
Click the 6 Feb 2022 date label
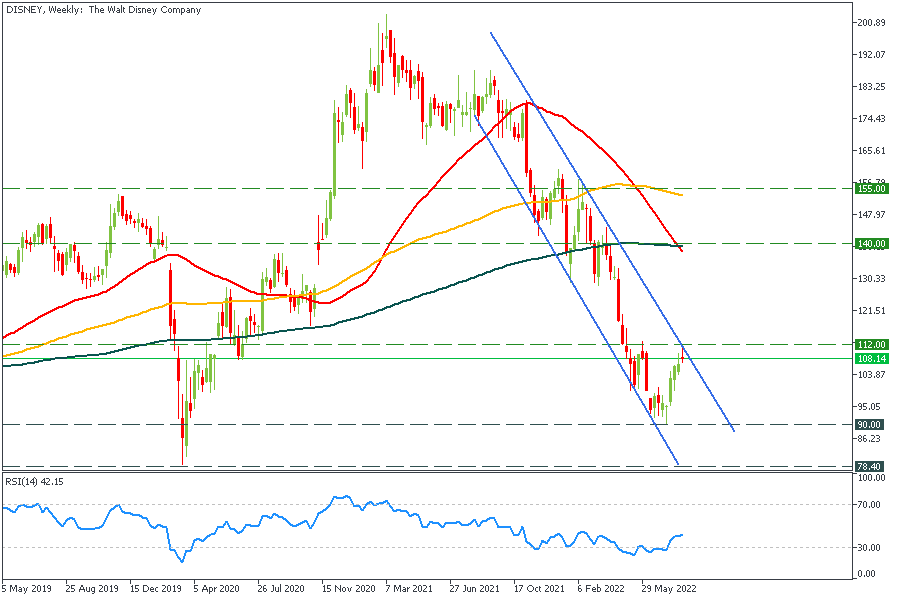[601, 589]
